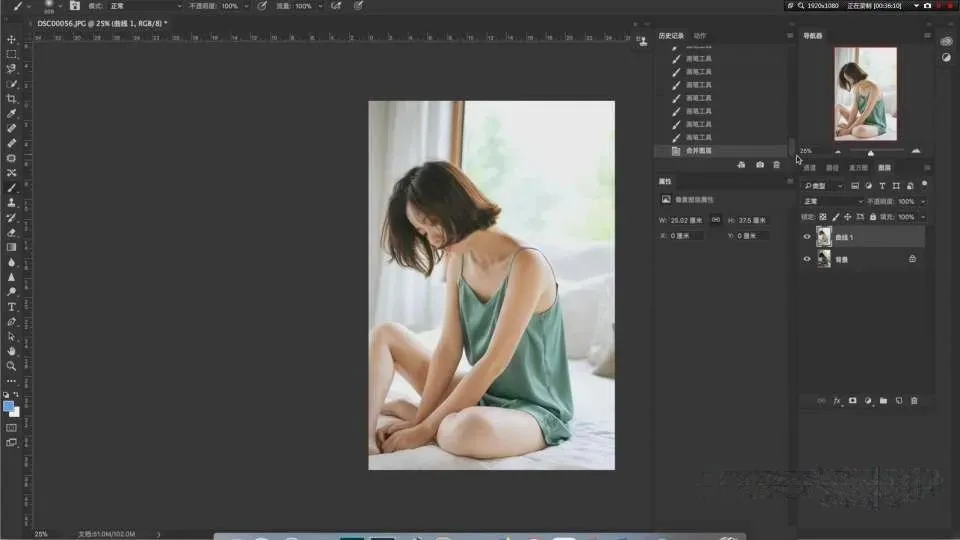This screenshot has width=960, height=540.
Task: Open layer blend mode dropdown 正常
Action: (832, 201)
